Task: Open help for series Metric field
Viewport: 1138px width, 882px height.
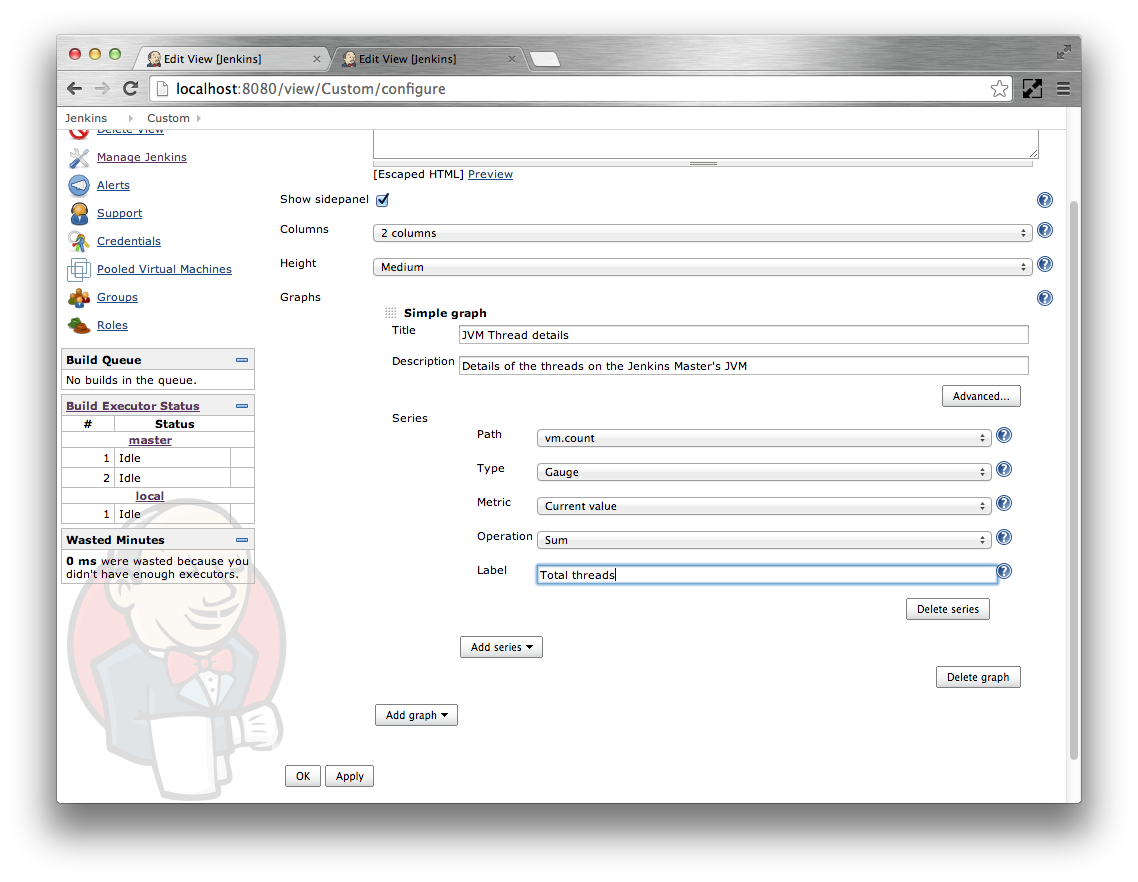Action: click(x=1004, y=503)
